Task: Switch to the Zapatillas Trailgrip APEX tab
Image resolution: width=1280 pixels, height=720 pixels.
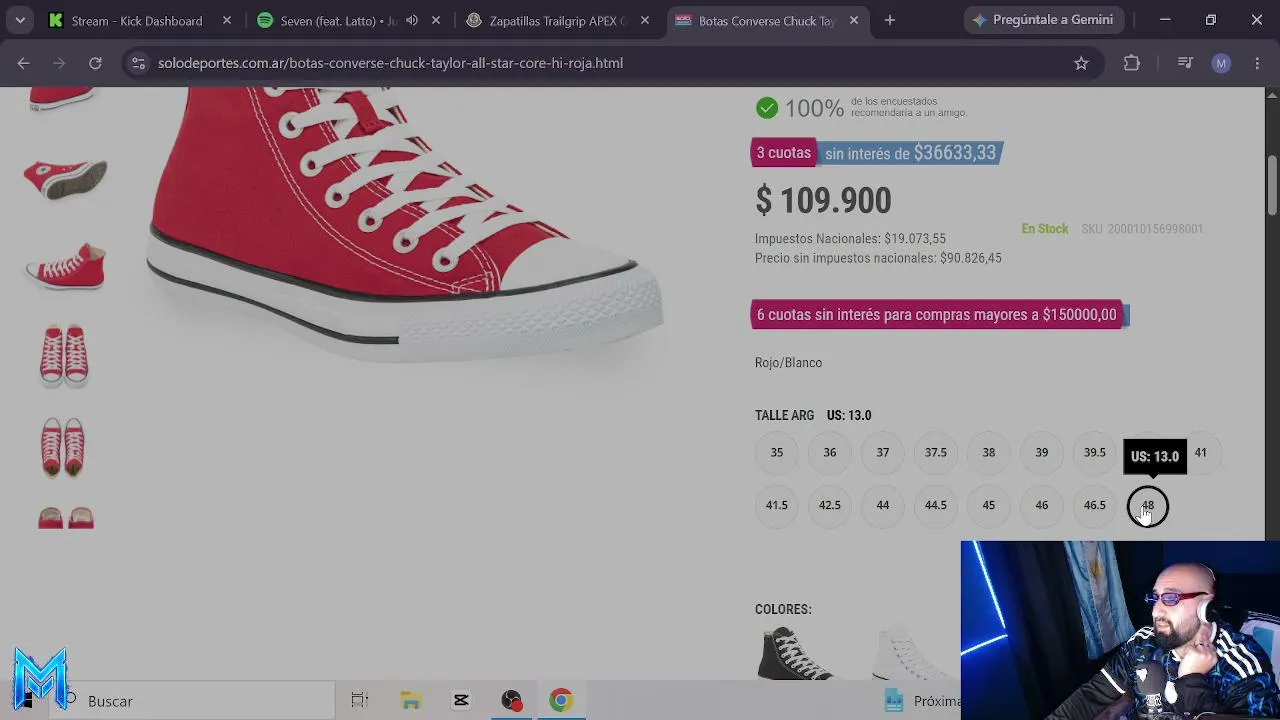Action: point(559,20)
